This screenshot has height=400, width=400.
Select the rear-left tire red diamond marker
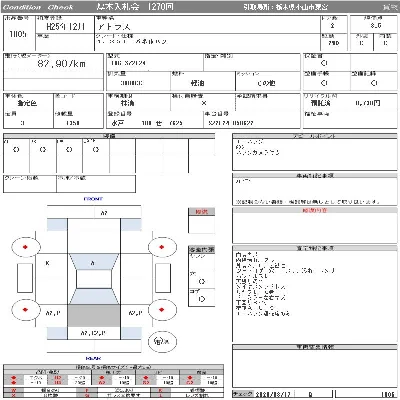pyautogui.click(x=25, y=310)
